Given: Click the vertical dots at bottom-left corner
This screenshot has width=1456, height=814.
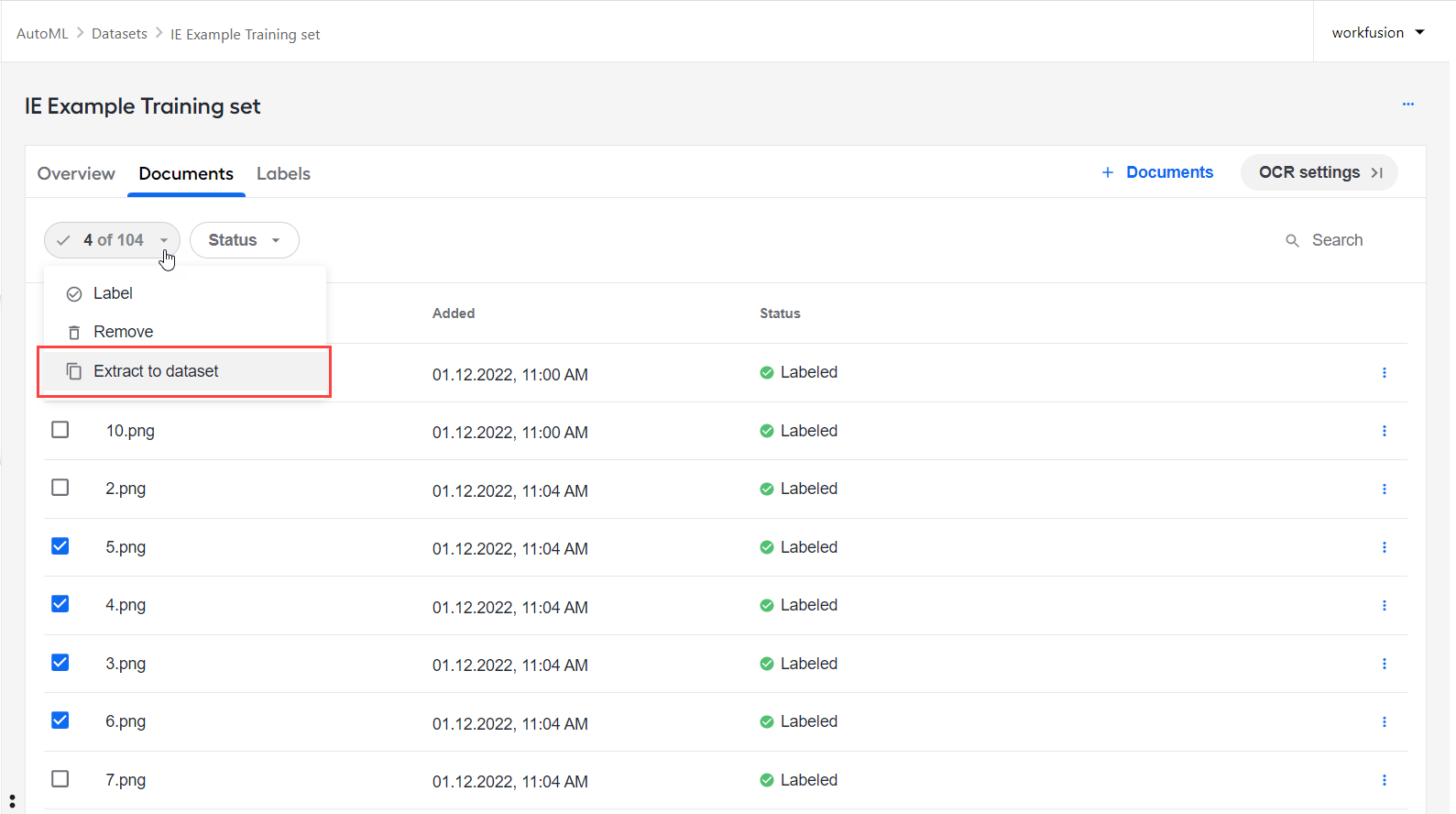Looking at the screenshot, I should point(12,802).
